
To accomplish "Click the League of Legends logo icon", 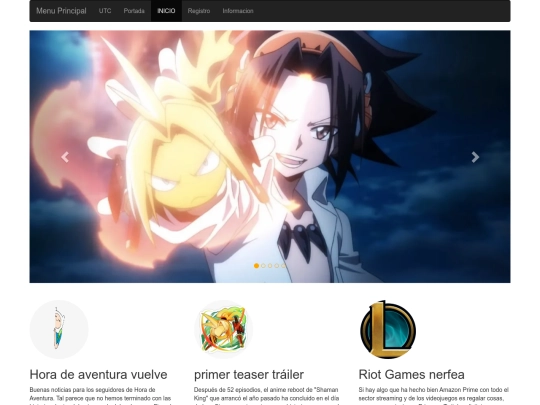I will (388, 329).
